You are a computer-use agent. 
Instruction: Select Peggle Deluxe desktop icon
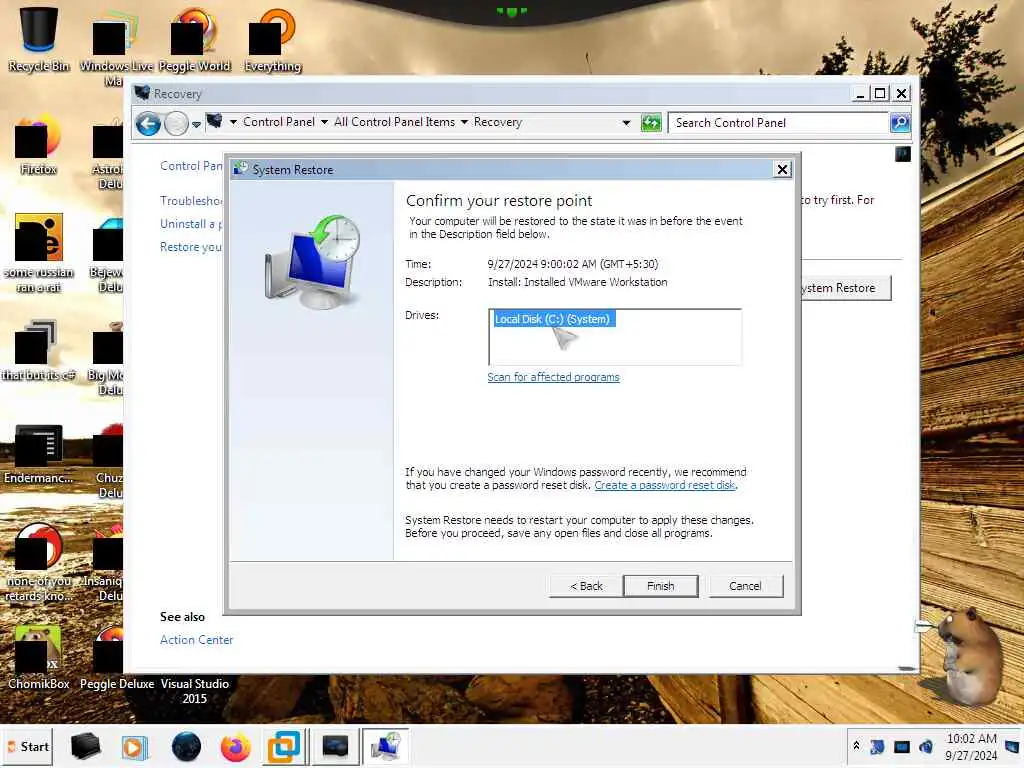point(117,658)
